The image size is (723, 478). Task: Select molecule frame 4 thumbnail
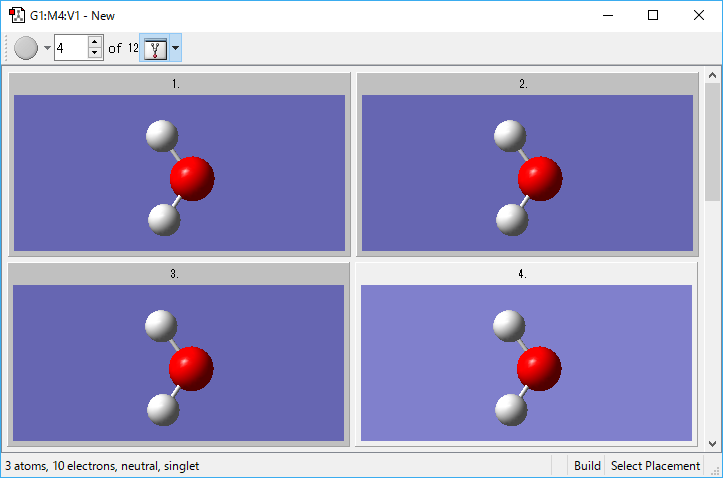[x=526, y=363]
